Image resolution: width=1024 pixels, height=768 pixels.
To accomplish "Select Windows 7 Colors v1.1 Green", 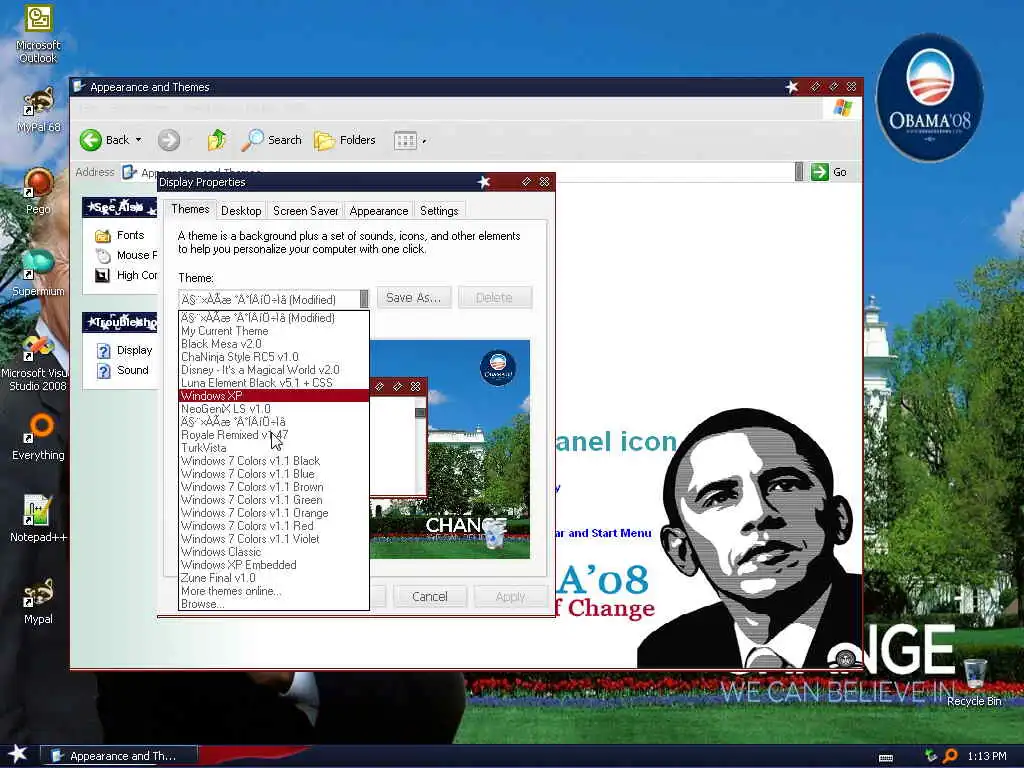I will [274, 500].
